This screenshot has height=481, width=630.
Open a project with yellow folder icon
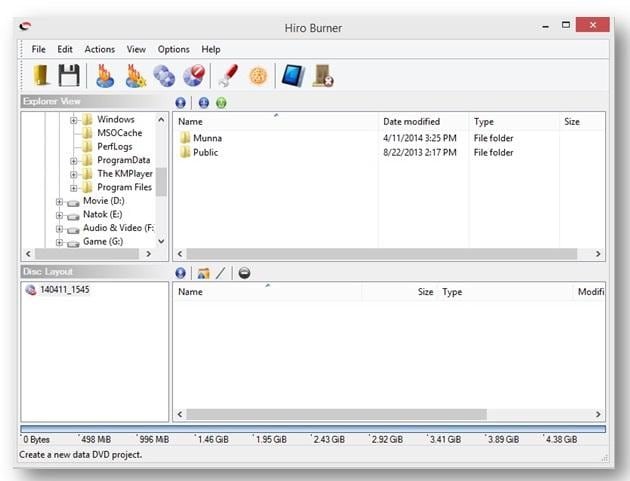[41, 75]
